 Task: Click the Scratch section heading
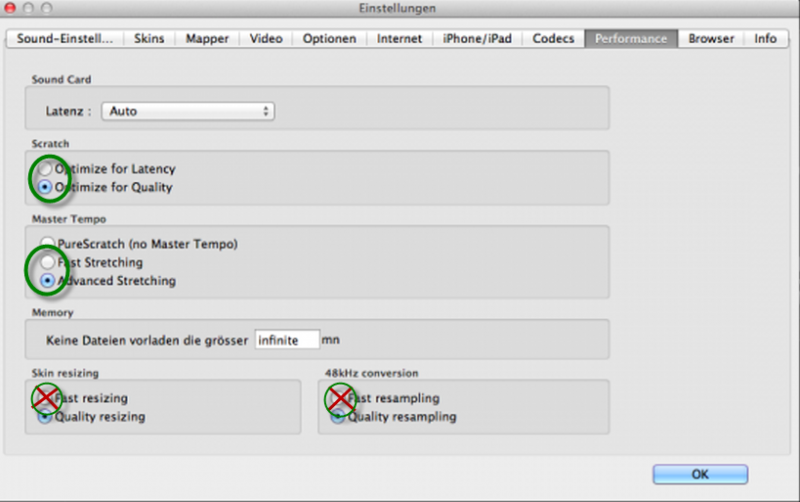point(50,143)
